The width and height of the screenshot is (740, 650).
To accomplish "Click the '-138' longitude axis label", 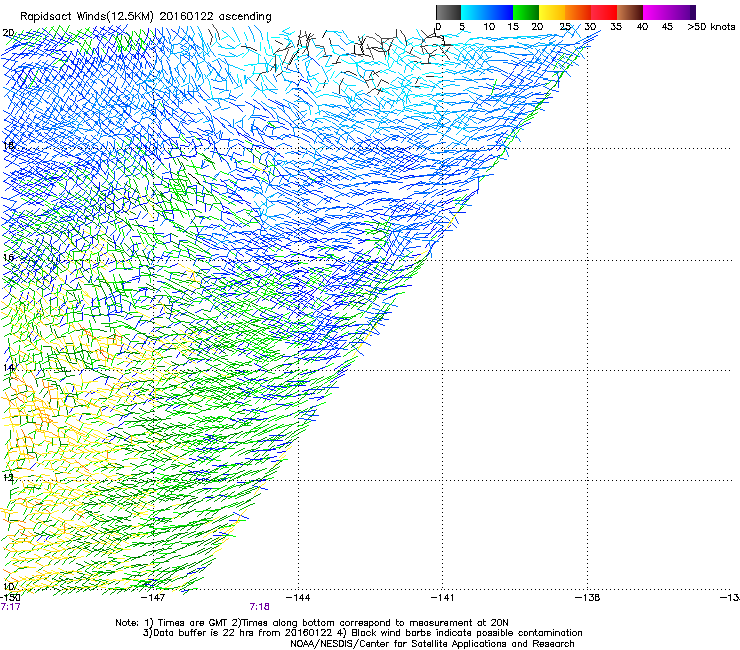I will 587,598.
